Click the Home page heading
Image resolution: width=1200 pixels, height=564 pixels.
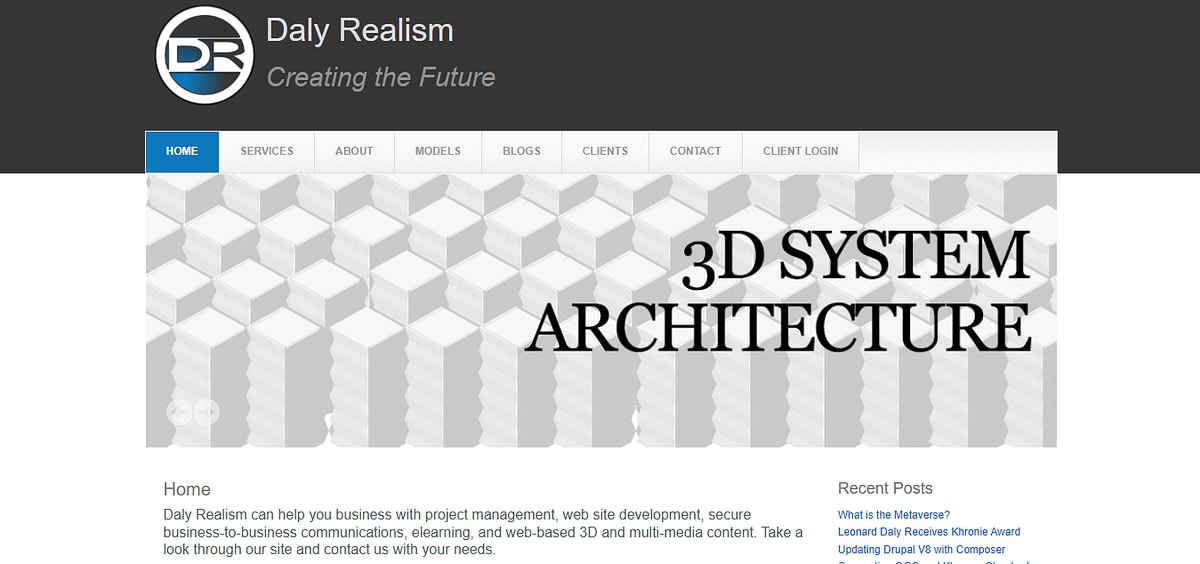point(187,489)
